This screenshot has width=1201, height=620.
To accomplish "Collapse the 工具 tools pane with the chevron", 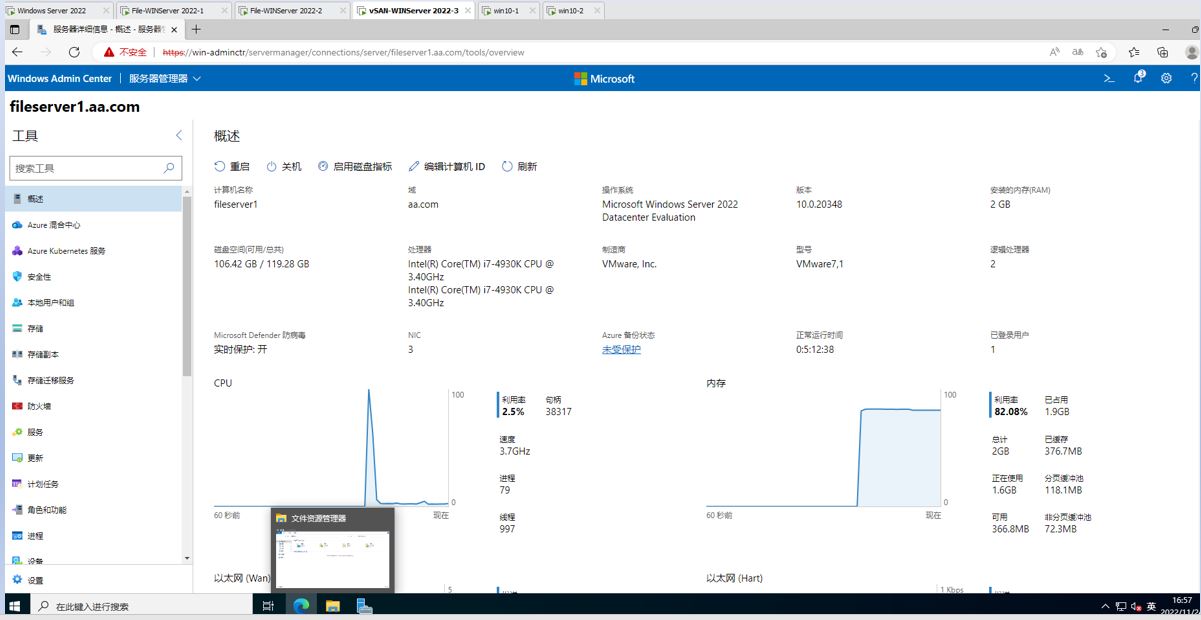I will click(x=179, y=134).
